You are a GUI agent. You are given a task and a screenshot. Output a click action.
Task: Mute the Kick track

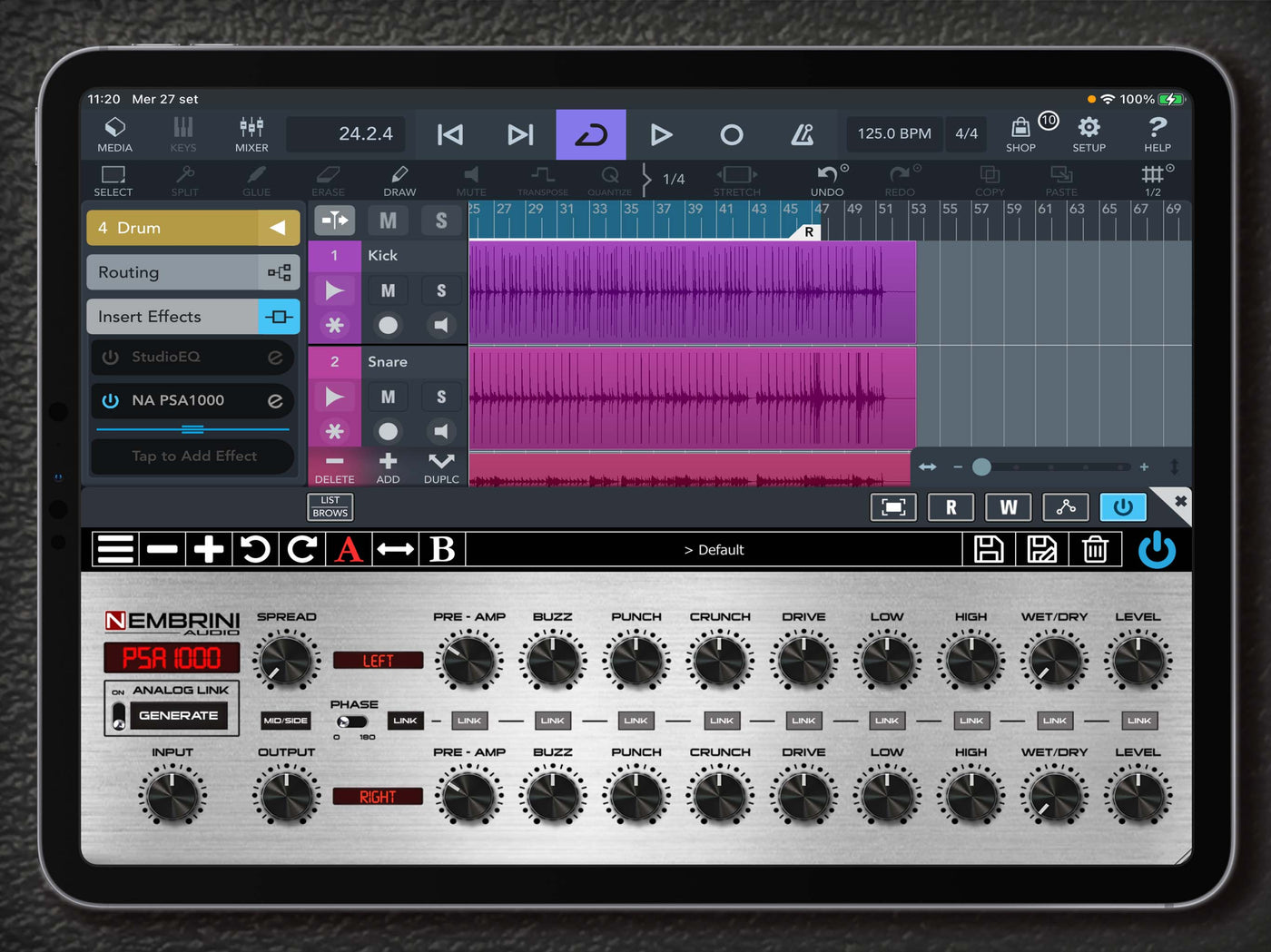tap(388, 290)
